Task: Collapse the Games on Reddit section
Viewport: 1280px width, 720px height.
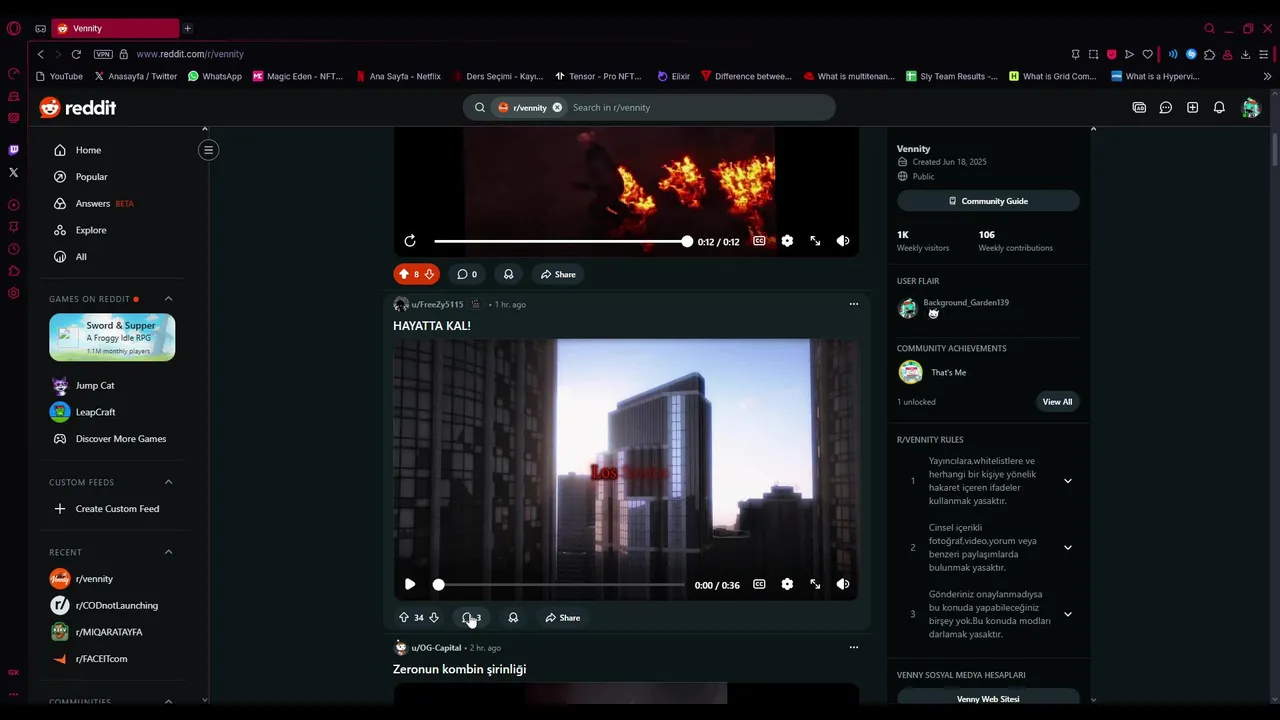Action: [168, 299]
